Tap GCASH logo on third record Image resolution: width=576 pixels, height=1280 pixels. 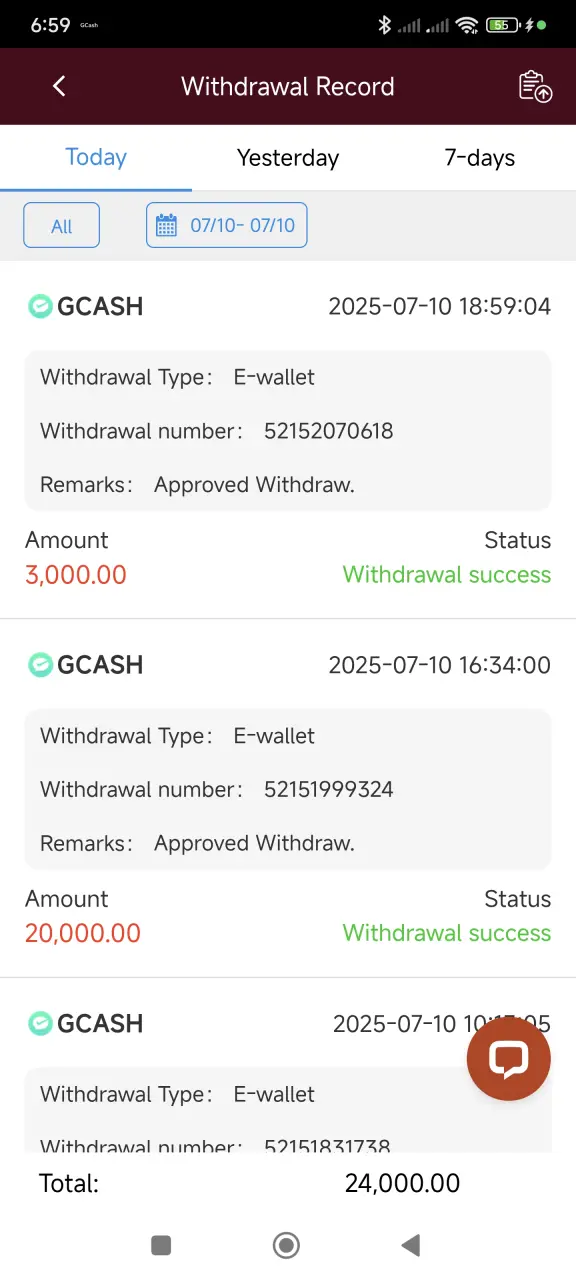(40, 1023)
